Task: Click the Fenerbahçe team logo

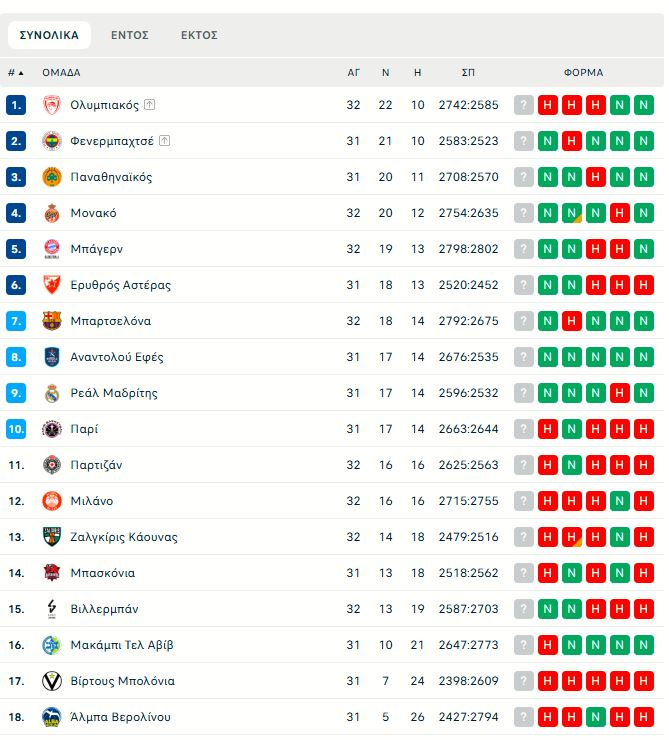Action: point(52,141)
